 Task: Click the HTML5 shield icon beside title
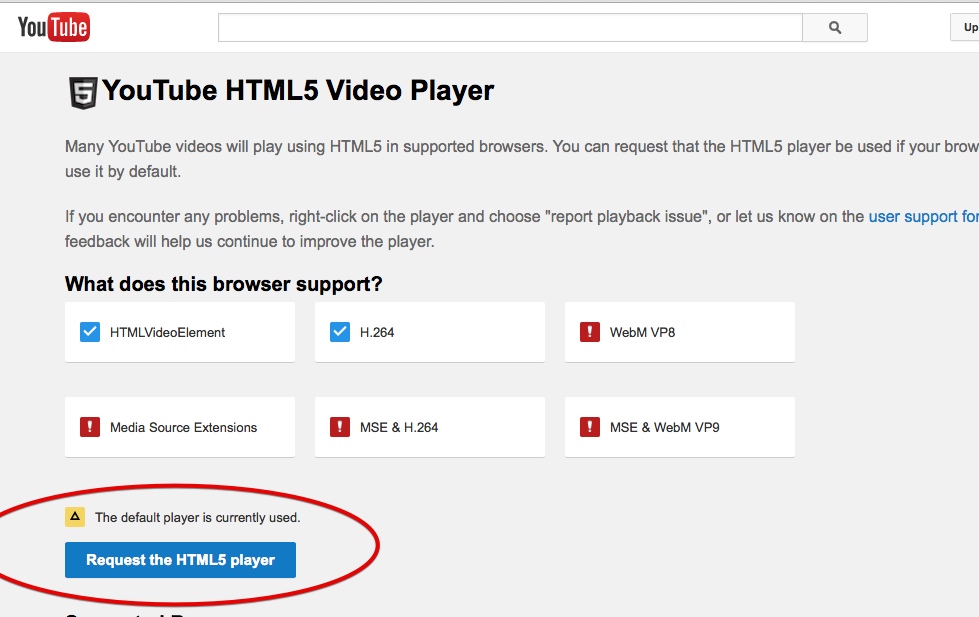pyautogui.click(x=82, y=92)
